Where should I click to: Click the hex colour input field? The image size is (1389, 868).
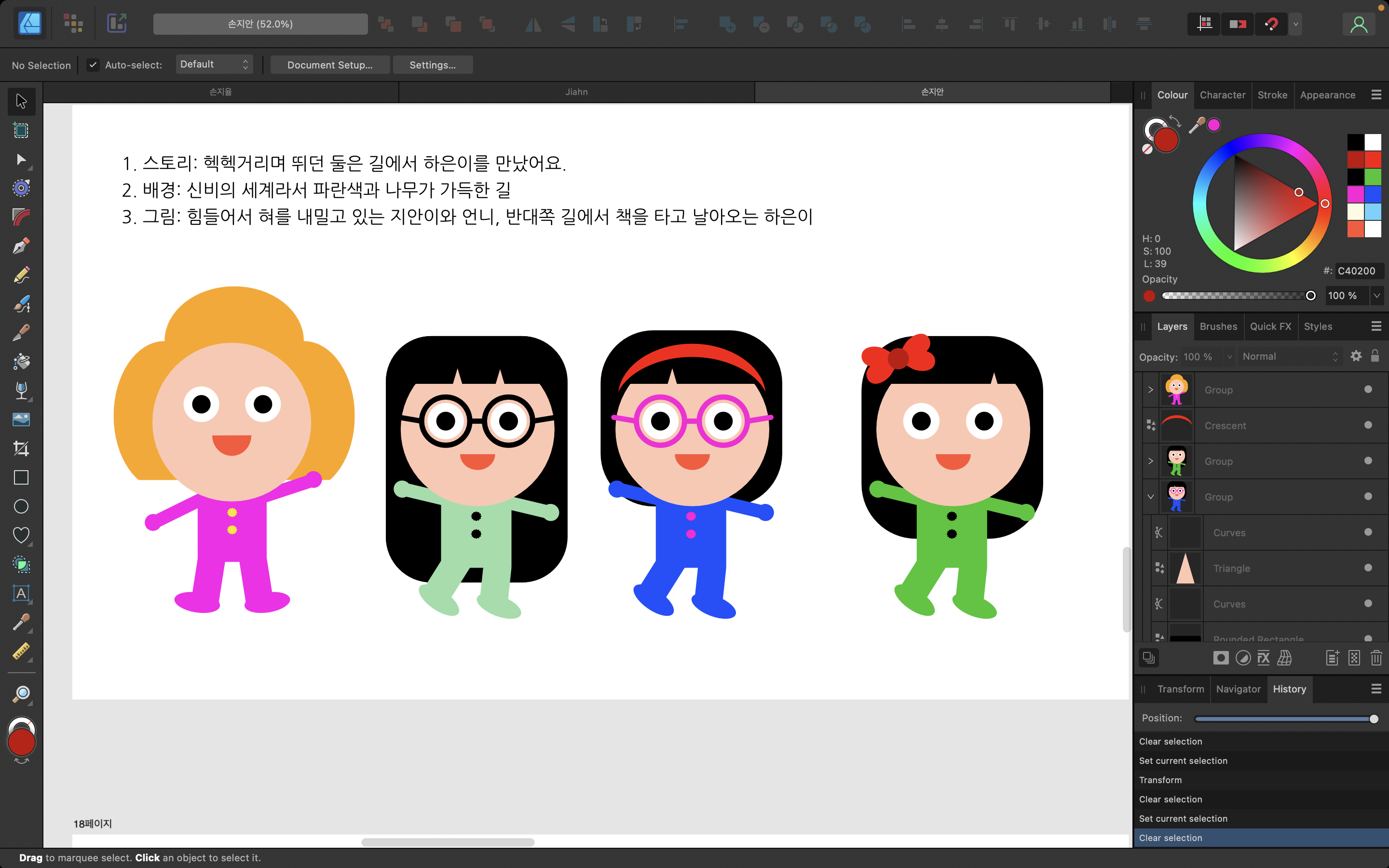tap(1359, 271)
